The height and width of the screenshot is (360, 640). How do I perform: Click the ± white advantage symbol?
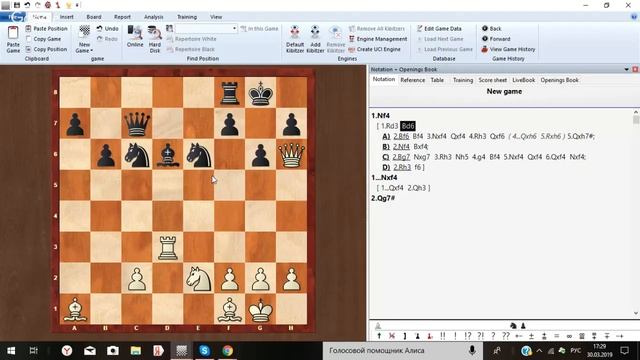(531, 336)
